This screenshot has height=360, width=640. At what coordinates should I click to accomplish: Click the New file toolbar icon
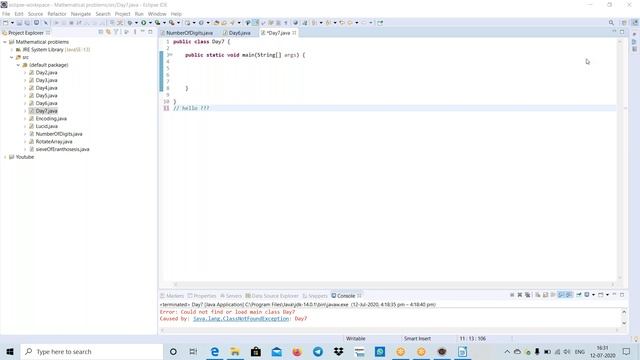click(x=6, y=23)
